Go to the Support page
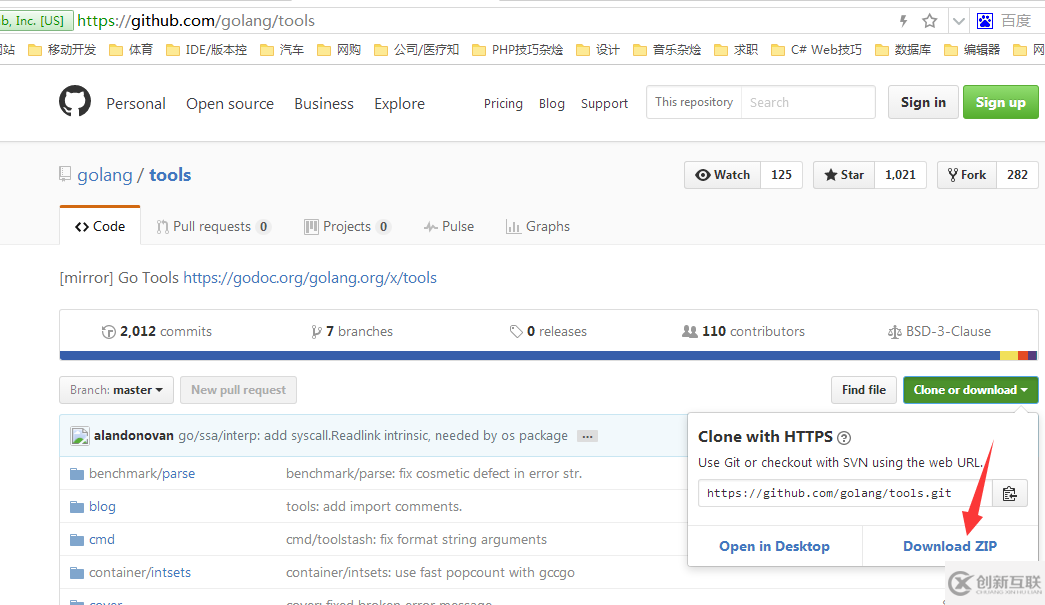This screenshot has height=605, width=1045. (x=604, y=103)
